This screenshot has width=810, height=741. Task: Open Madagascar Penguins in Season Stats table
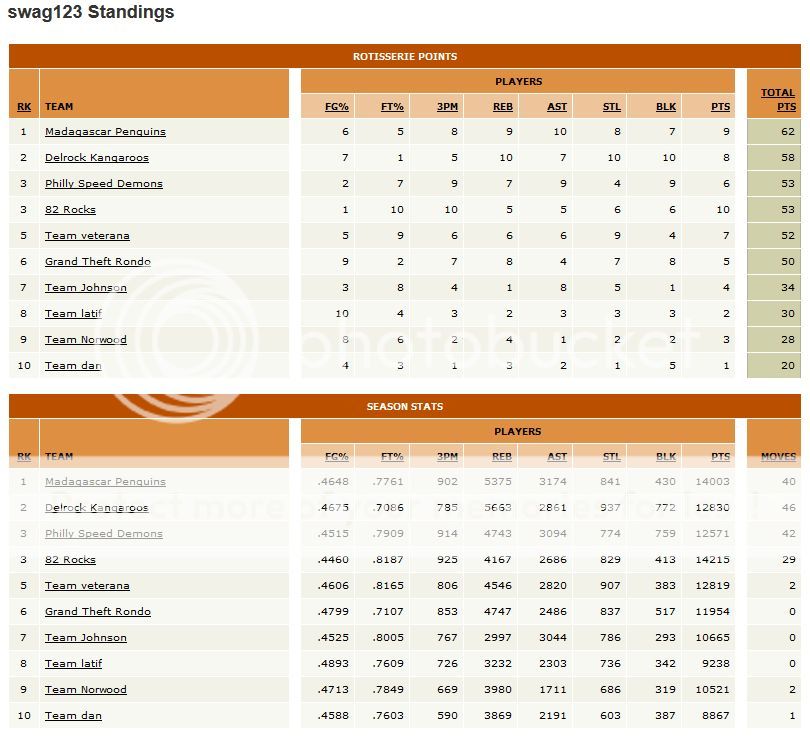click(105, 482)
